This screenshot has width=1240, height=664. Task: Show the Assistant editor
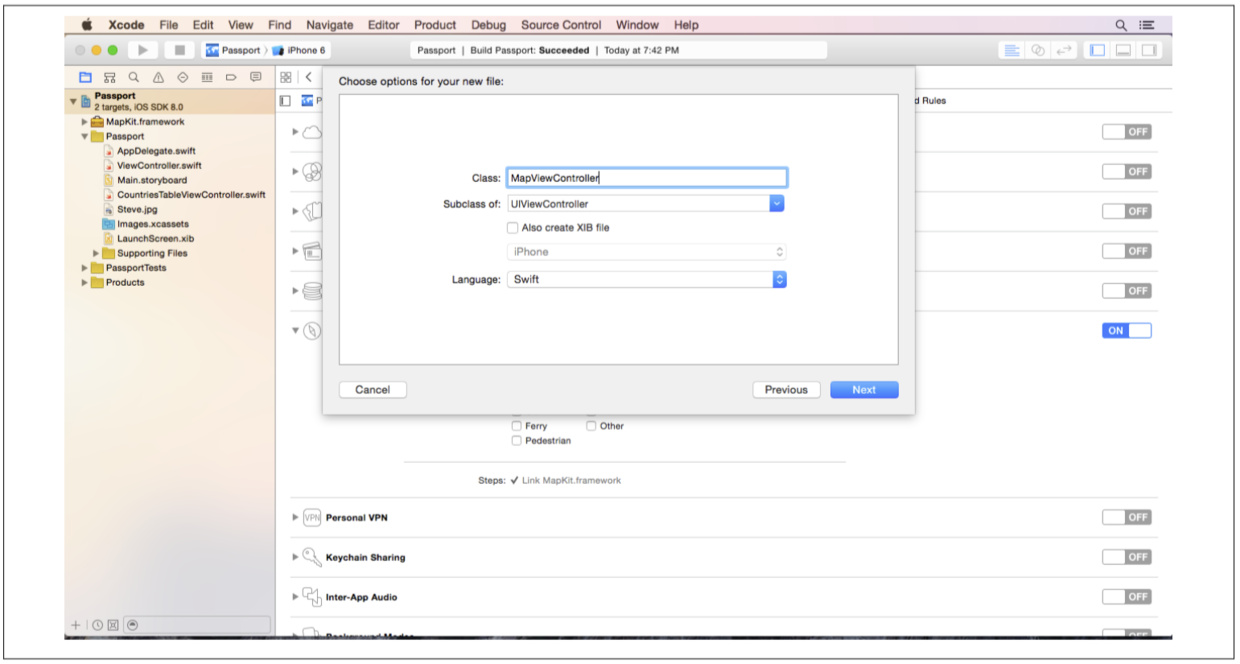tap(1037, 50)
